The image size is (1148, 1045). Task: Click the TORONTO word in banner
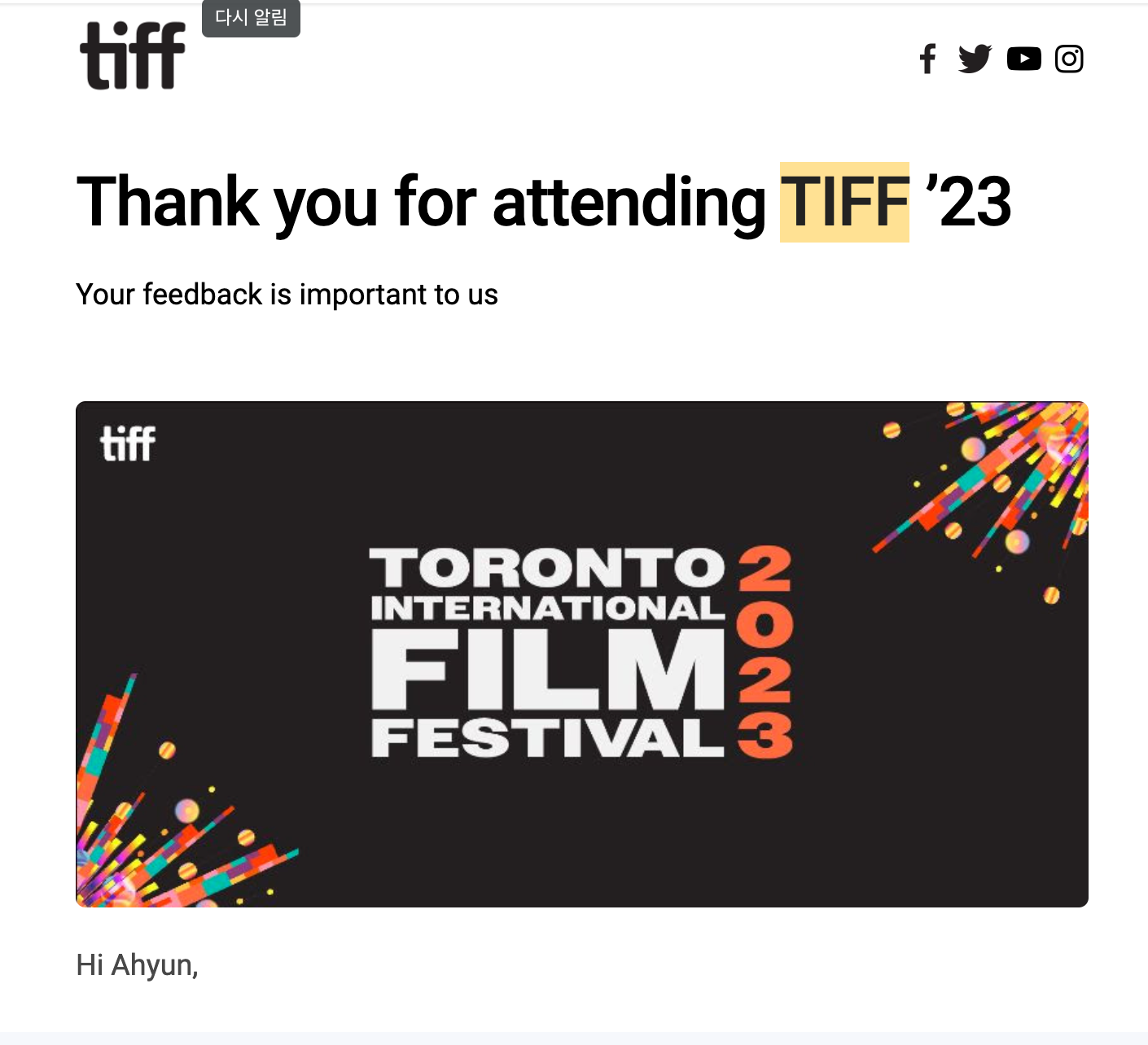[x=547, y=567]
